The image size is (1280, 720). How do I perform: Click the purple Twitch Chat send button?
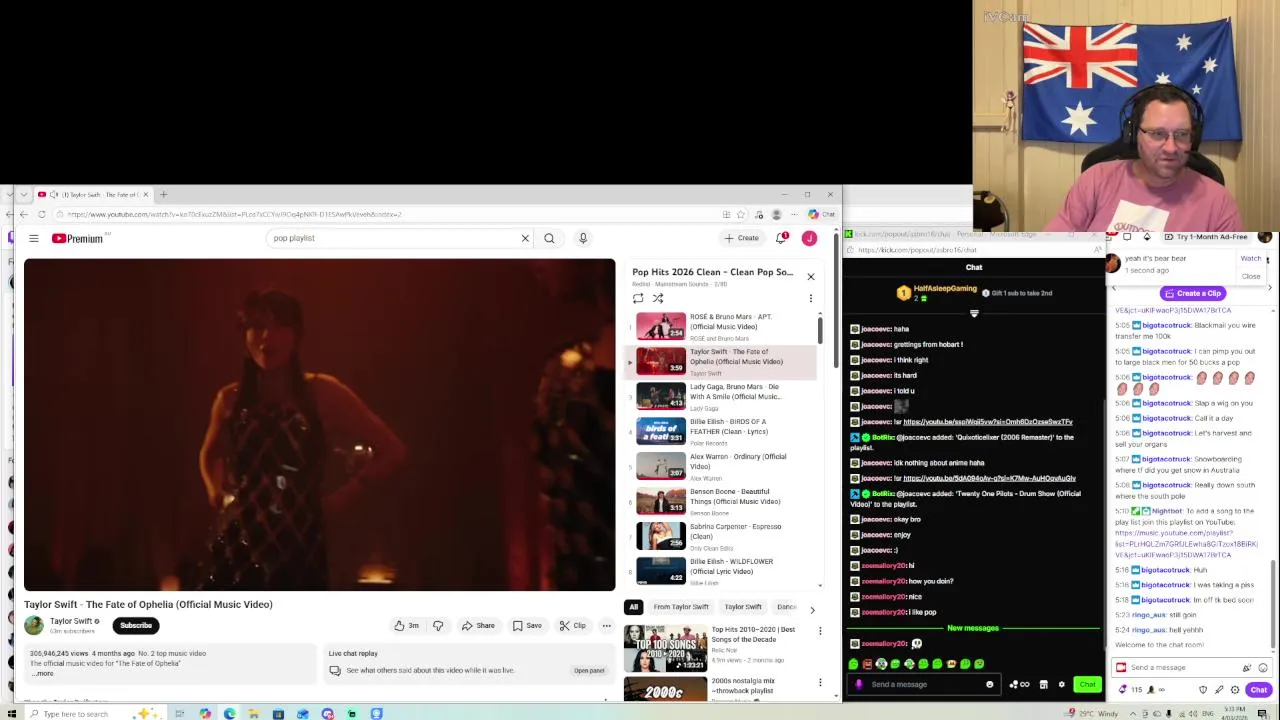pyautogui.click(x=1258, y=690)
